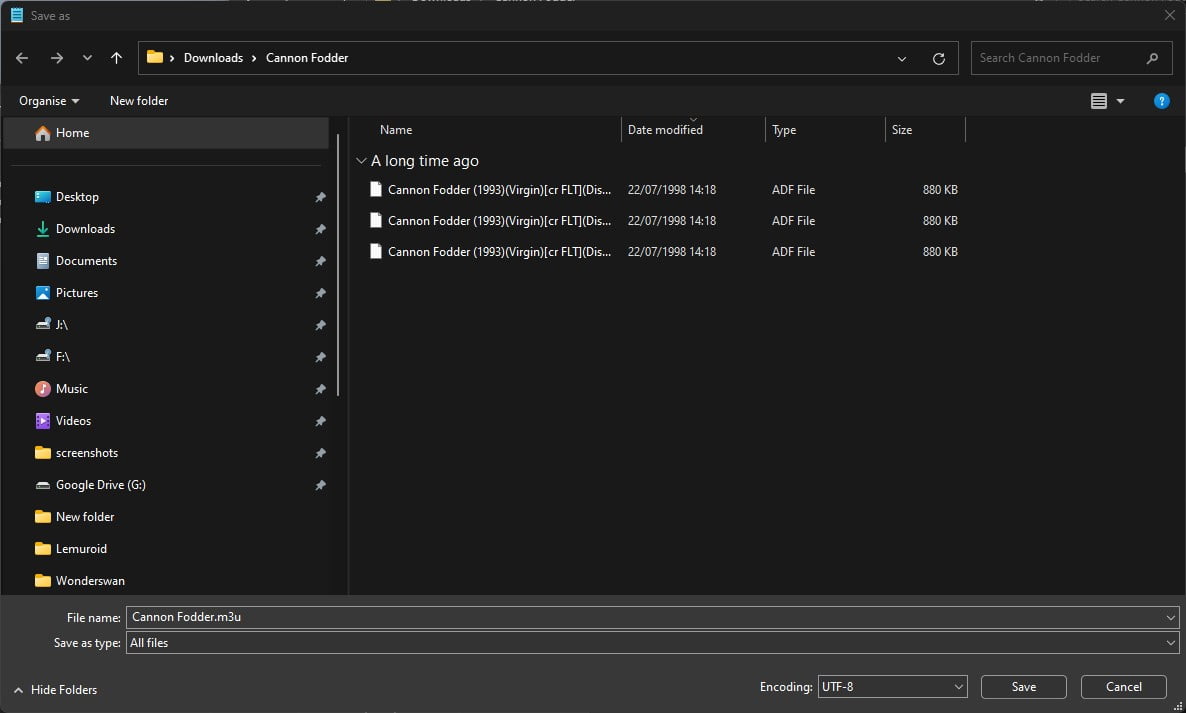Screen dimensions: 1186x713
Task: Open the Organise menu
Action: click(x=49, y=101)
